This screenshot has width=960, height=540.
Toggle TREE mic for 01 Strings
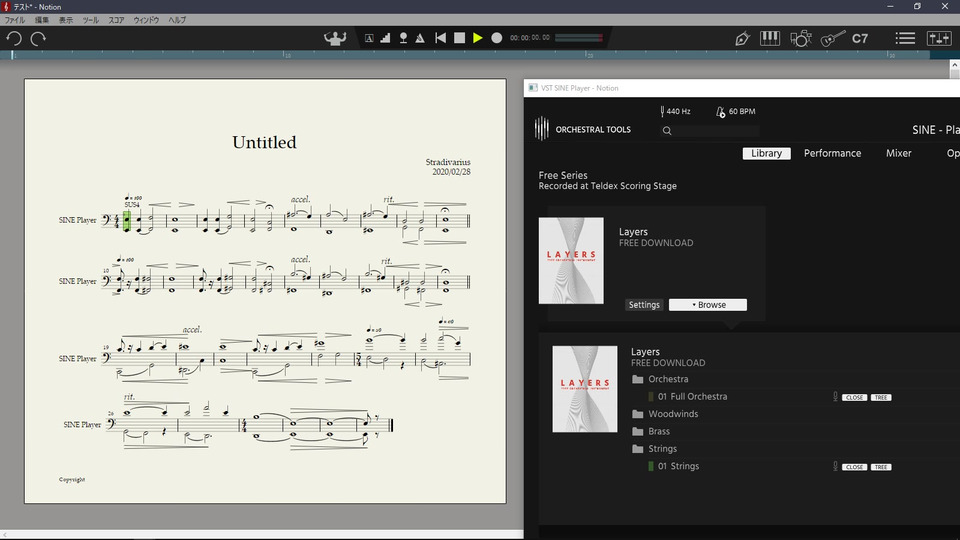tap(880, 467)
